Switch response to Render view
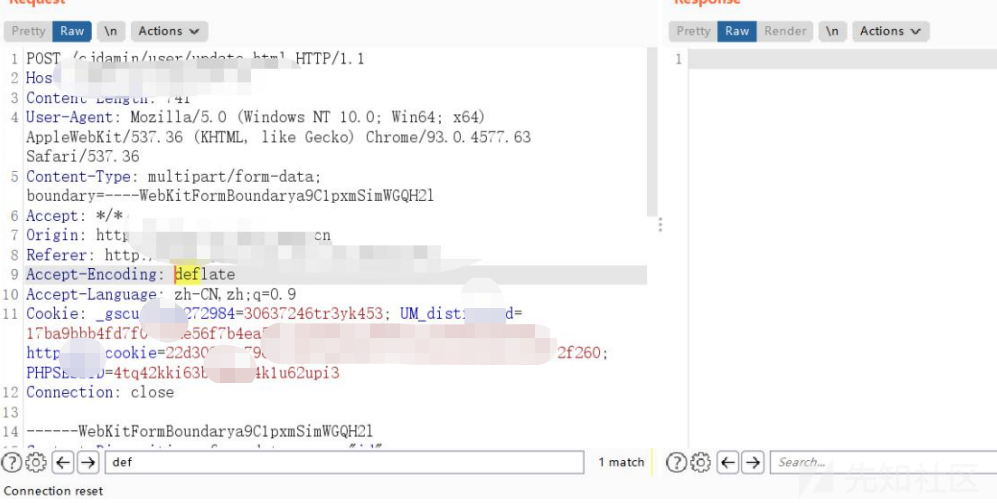This screenshot has width=997, height=503. 785,31
